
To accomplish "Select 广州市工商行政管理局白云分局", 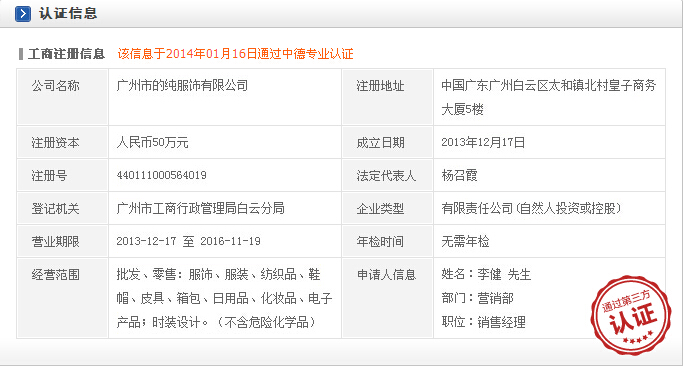I will (201, 209).
